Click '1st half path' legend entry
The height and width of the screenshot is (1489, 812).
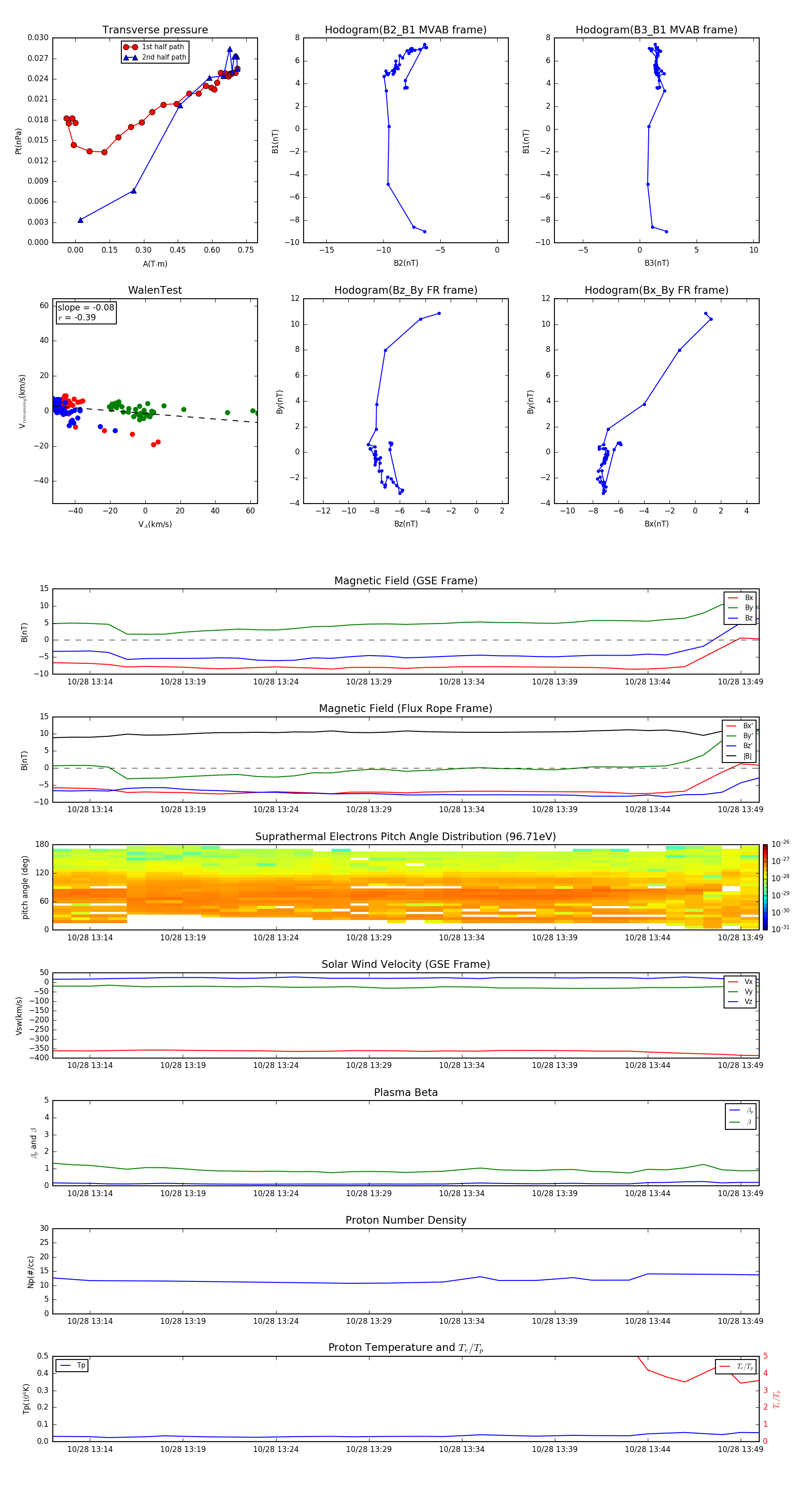pyautogui.click(x=154, y=47)
